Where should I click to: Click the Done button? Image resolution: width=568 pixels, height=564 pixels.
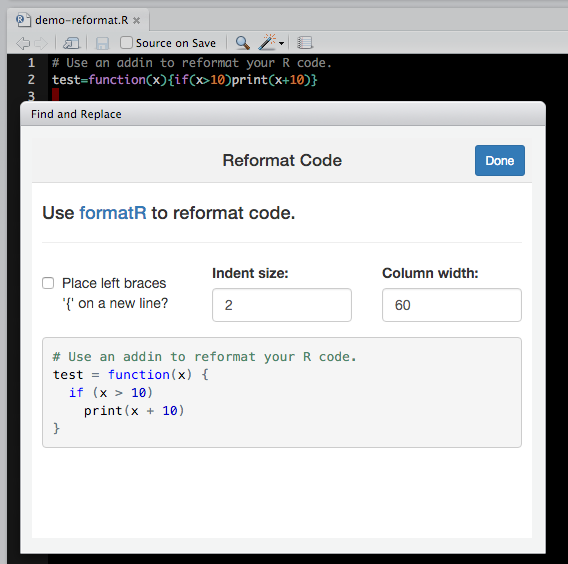(500, 160)
